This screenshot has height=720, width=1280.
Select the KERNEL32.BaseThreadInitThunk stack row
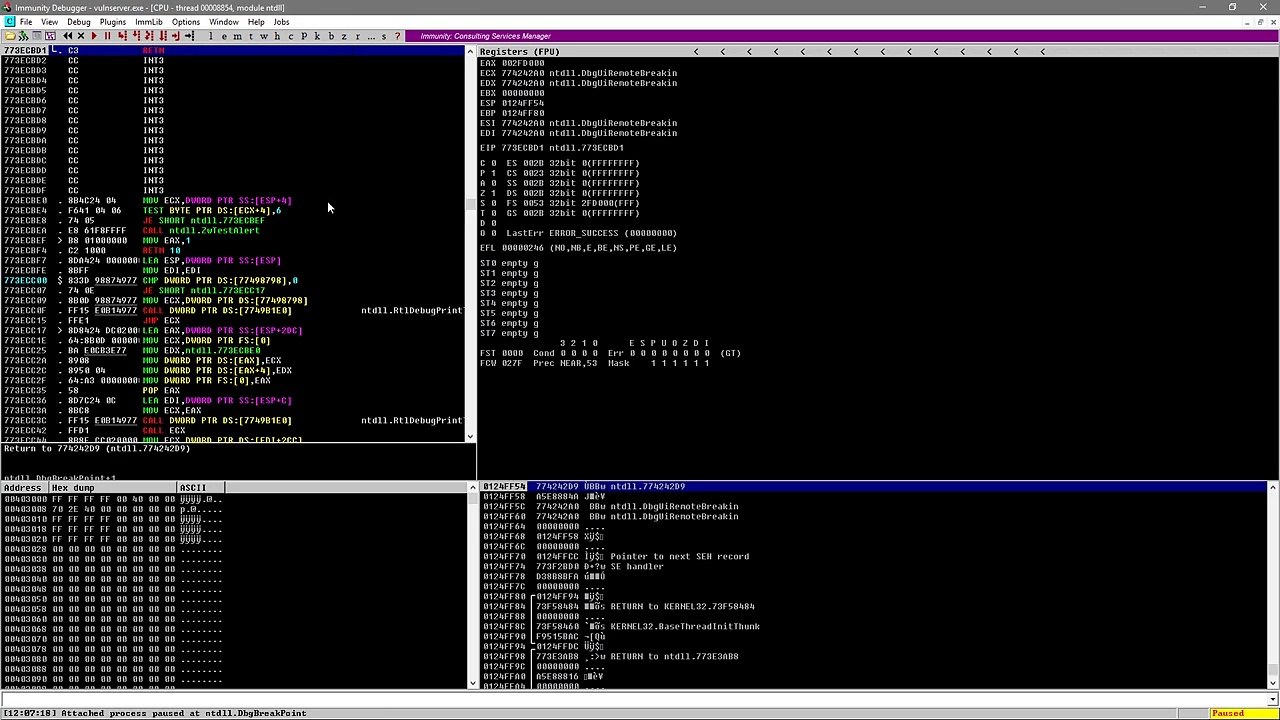click(875, 627)
